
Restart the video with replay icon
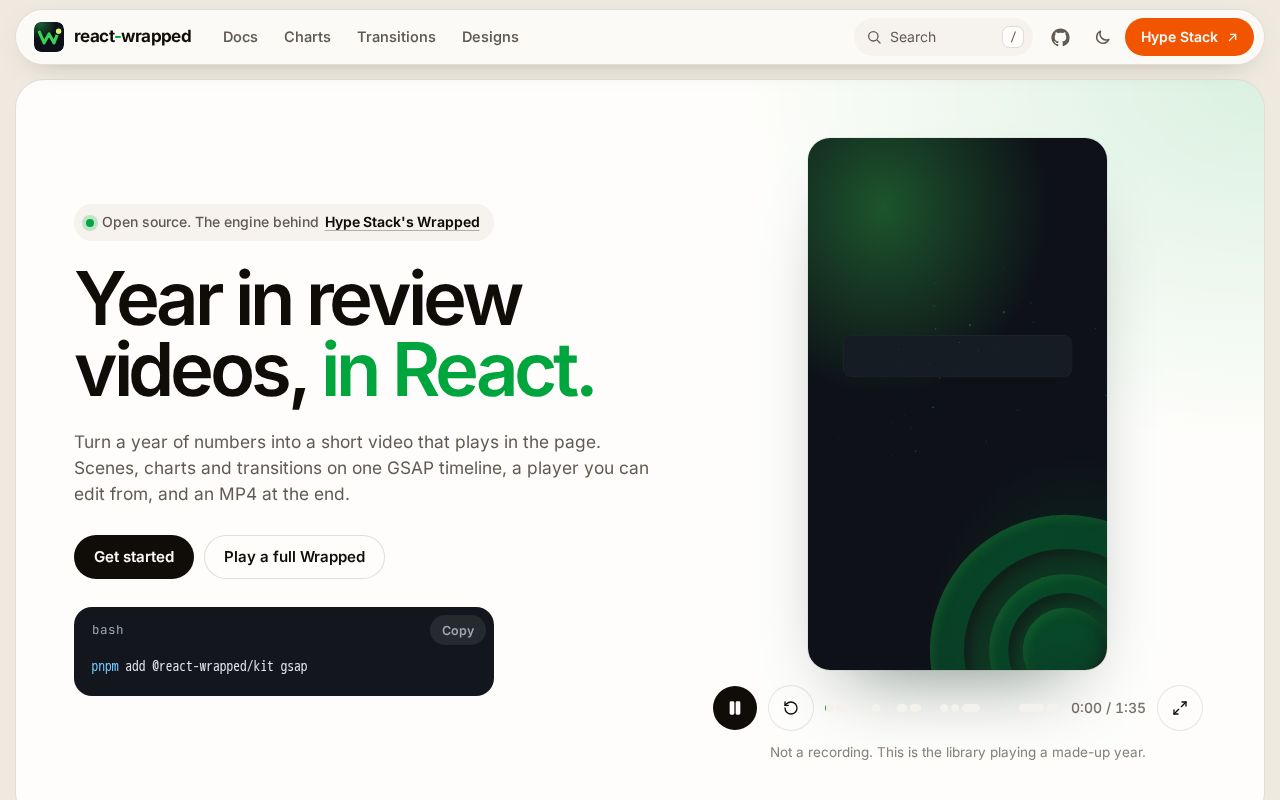(x=791, y=708)
